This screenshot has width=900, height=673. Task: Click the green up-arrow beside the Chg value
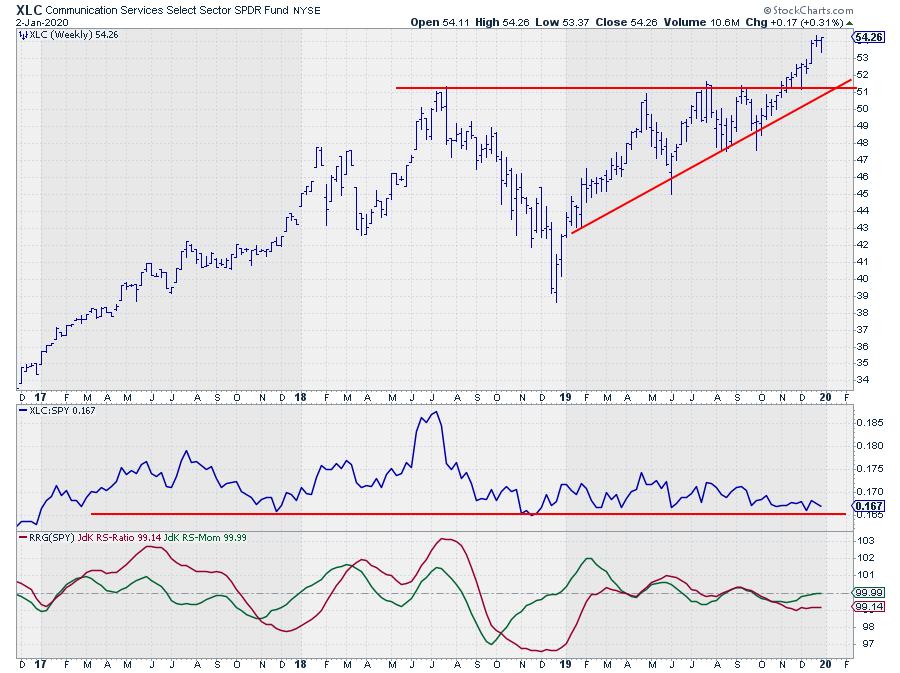coord(849,23)
